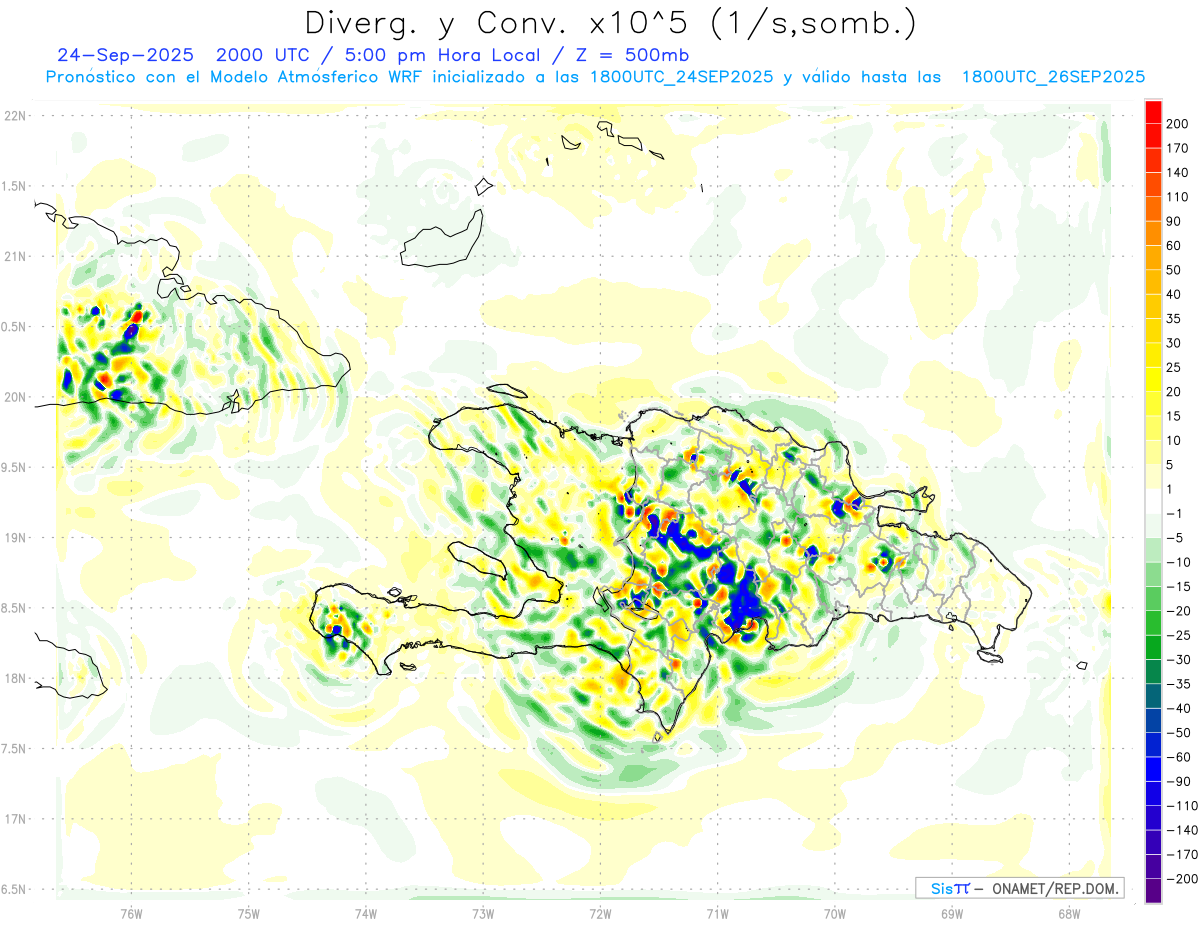Click the 17N latitude label
The image size is (1200, 927).
pyautogui.click(x=14, y=819)
